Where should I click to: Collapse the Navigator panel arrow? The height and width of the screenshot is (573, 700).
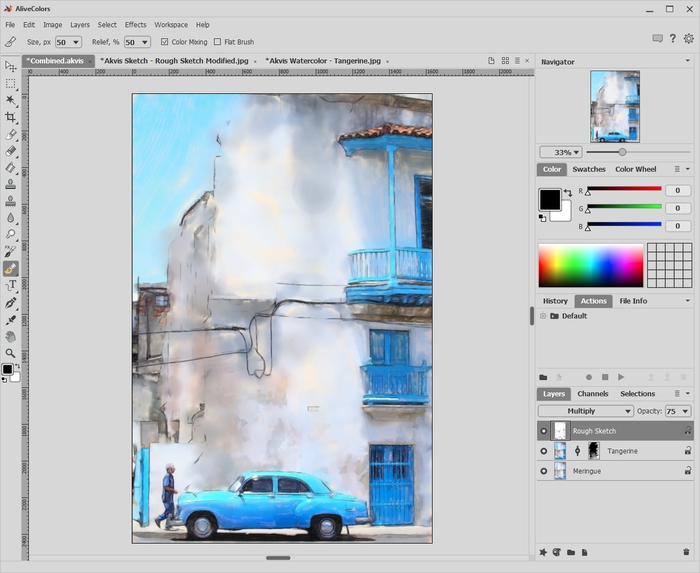688,61
